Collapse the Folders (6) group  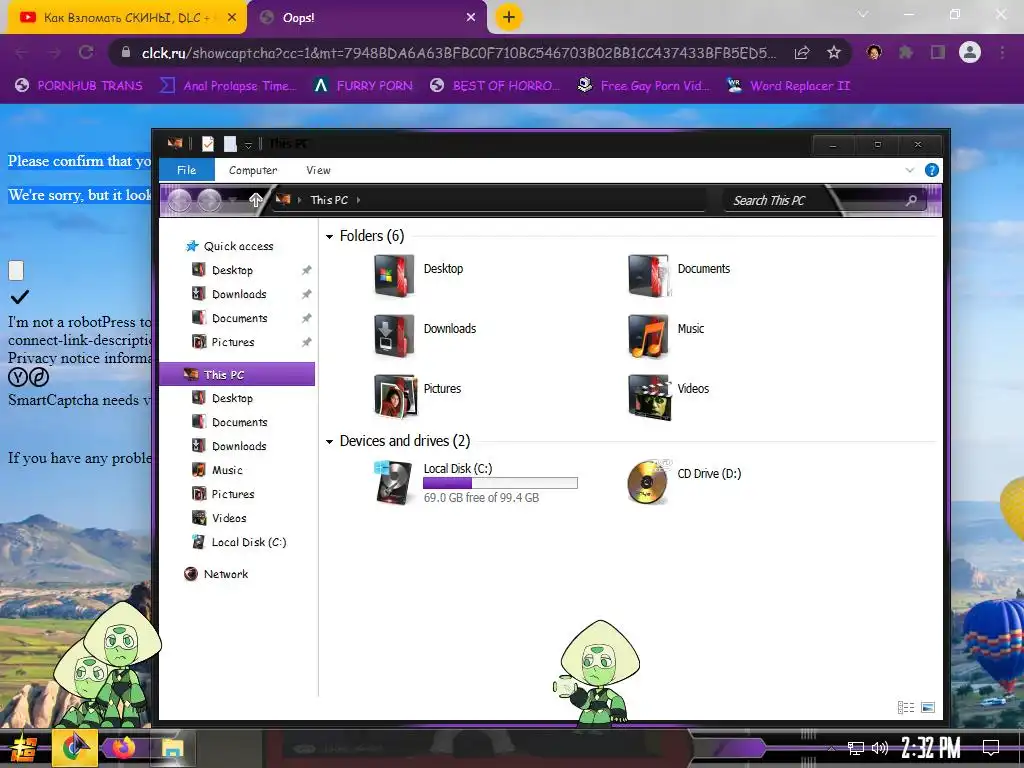329,236
